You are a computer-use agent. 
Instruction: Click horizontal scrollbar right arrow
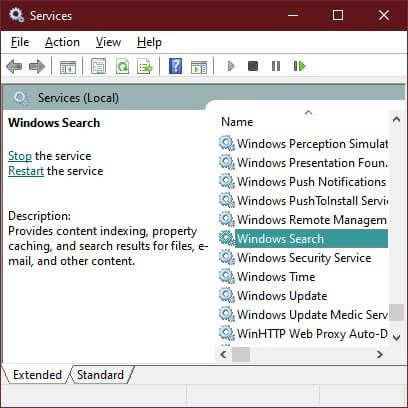point(380,354)
